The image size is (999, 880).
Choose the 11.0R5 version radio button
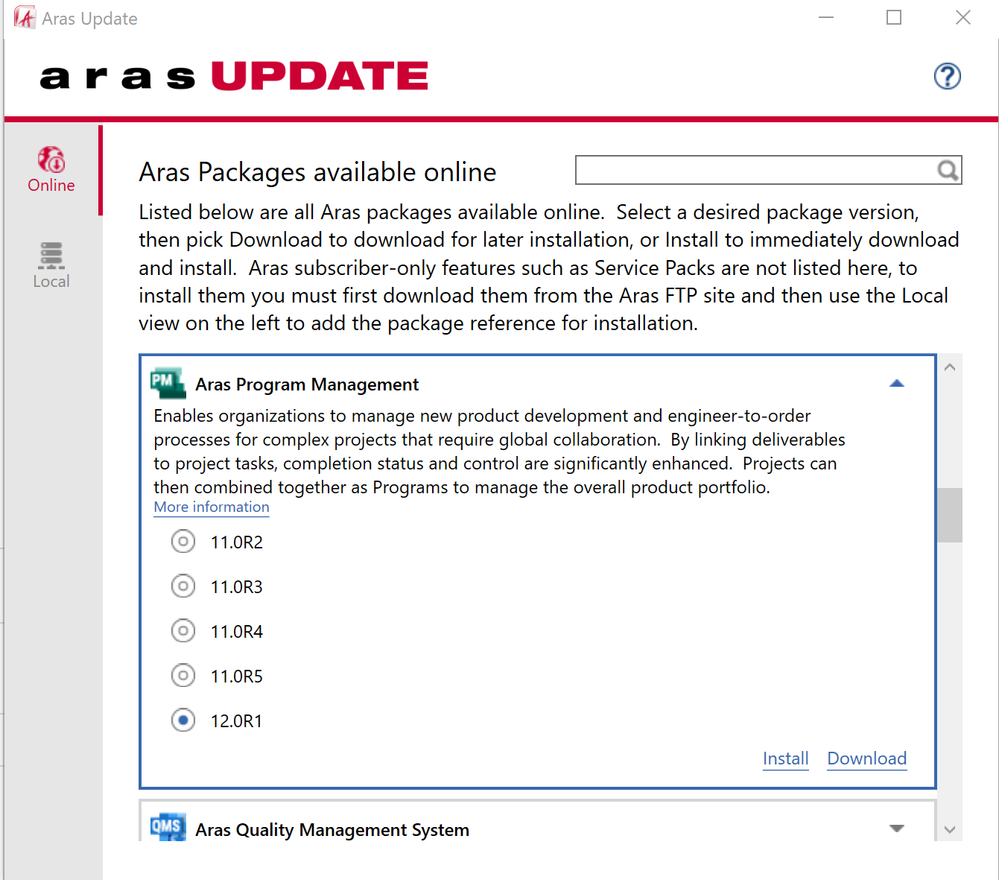(x=183, y=676)
